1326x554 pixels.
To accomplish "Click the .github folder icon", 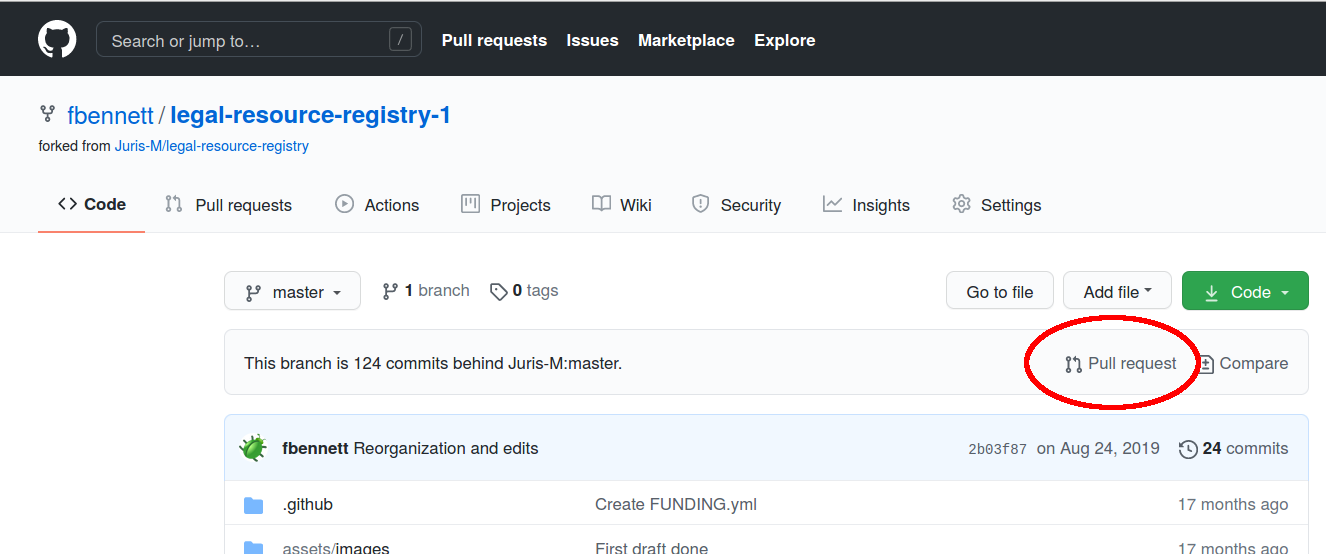I will 254,505.
